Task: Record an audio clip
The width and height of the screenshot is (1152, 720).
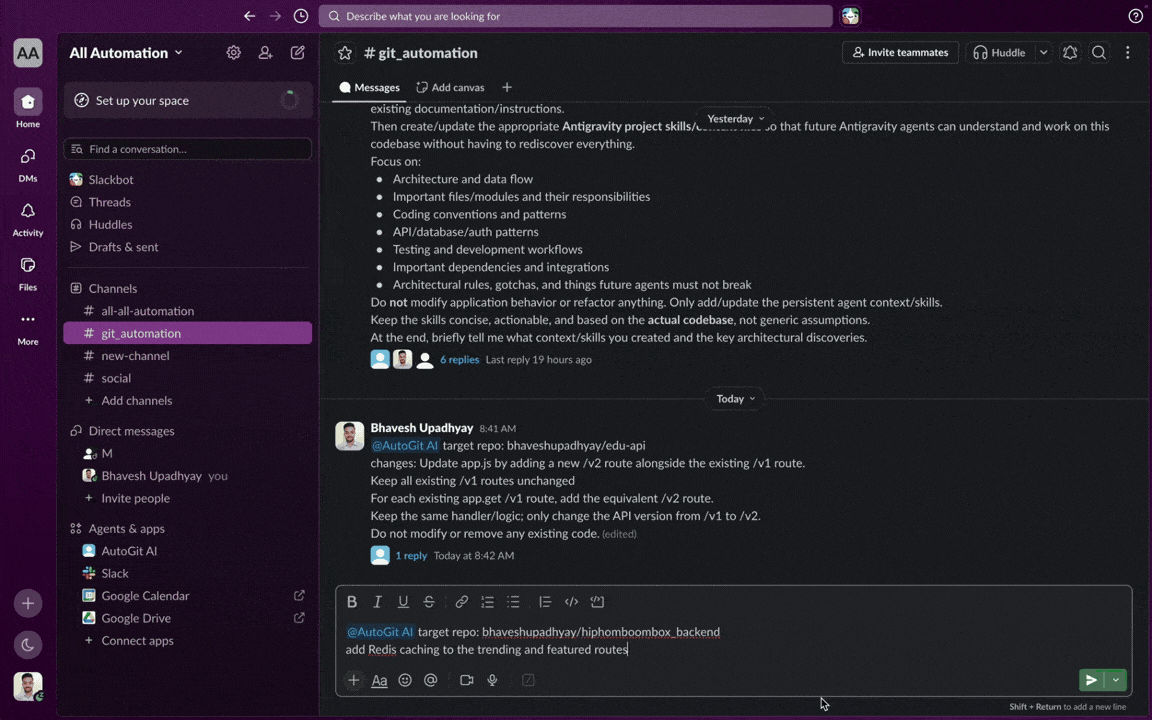Action: coord(492,680)
